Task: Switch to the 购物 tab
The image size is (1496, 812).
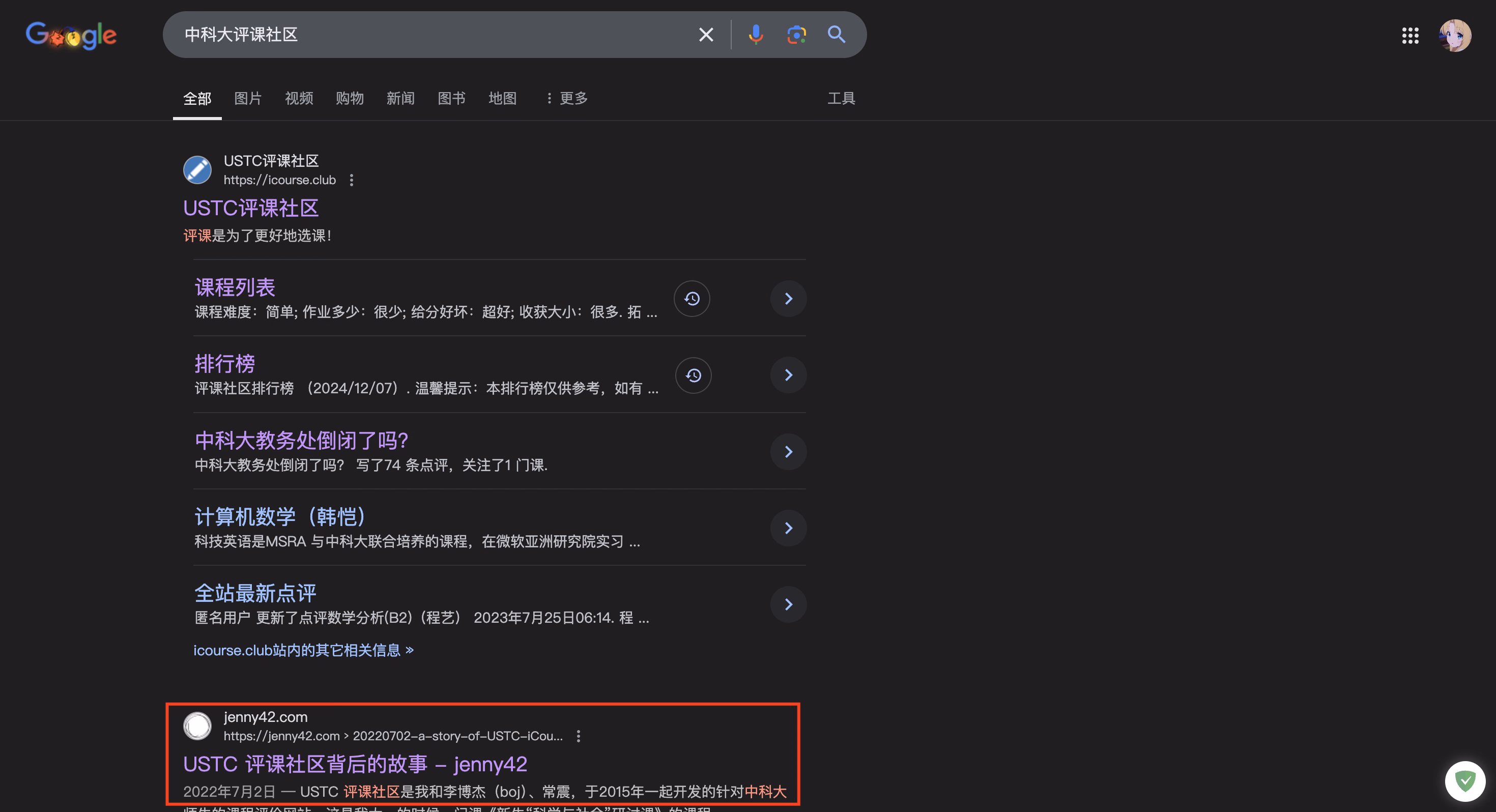Action: [x=350, y=98]
